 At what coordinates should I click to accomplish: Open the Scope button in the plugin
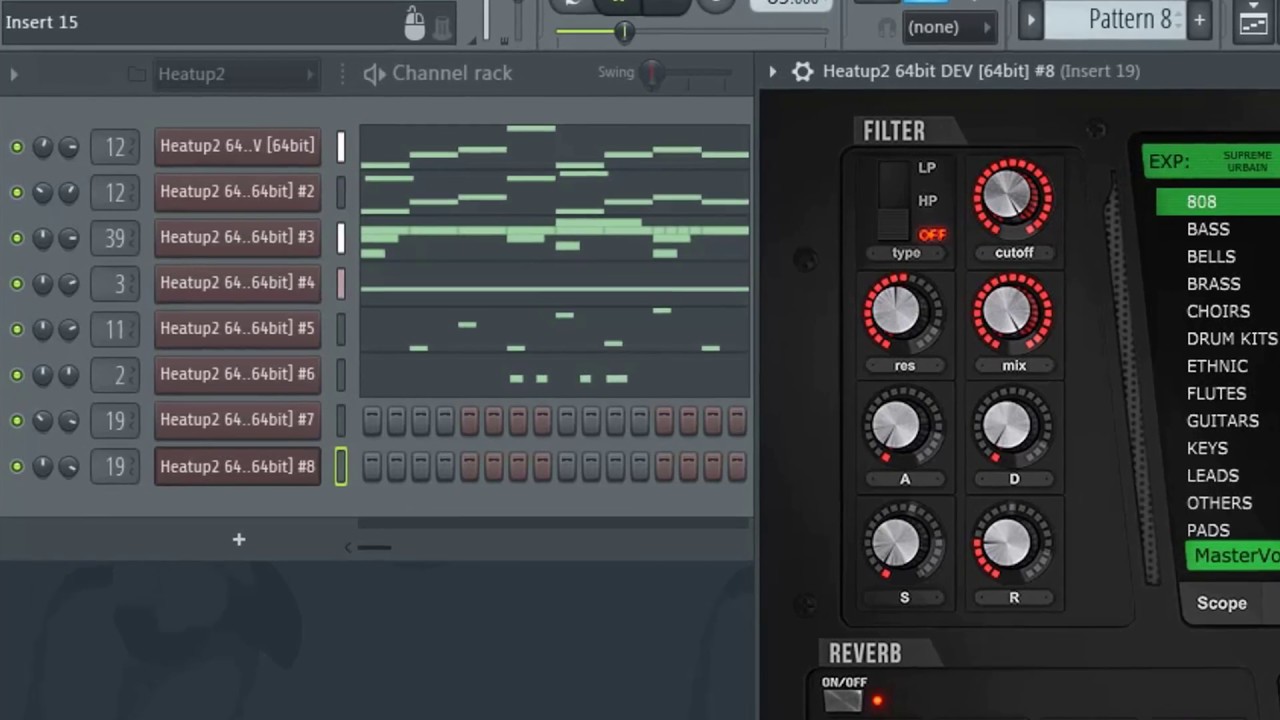click(x=1222, y=603)
